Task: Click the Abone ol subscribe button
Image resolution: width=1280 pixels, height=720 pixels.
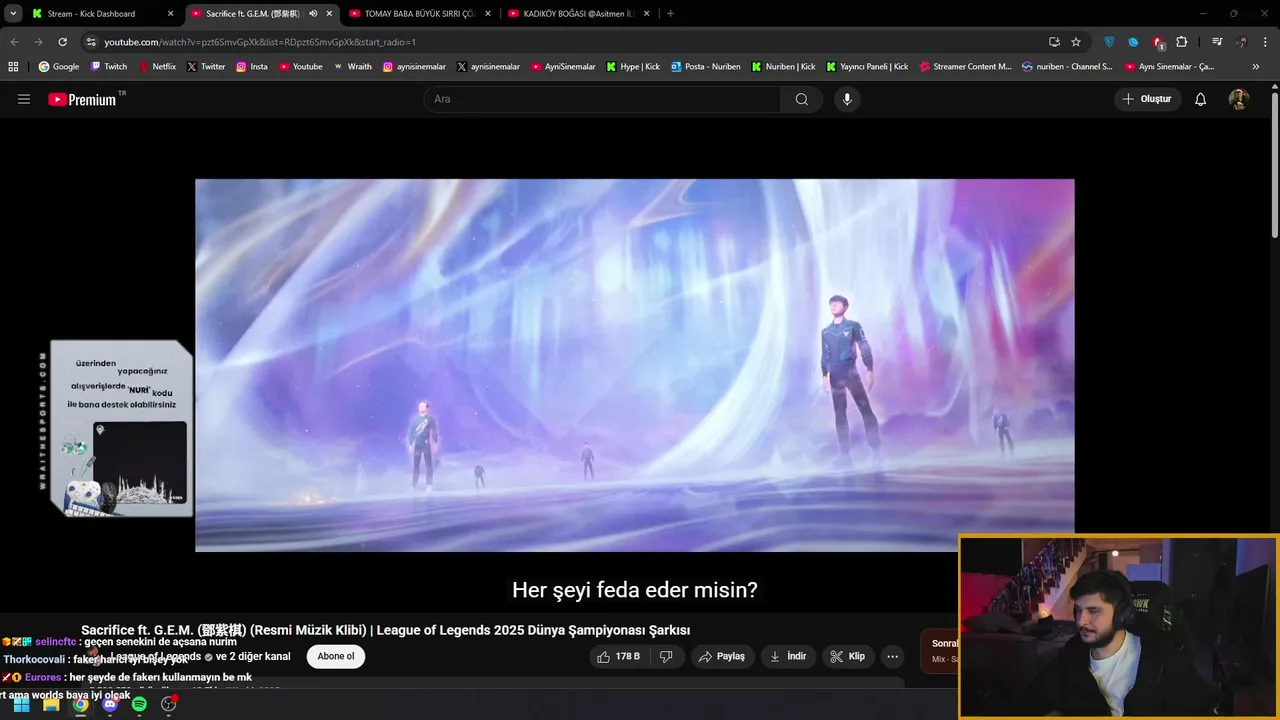Action: pyautogui.click(x=336, y=656)
